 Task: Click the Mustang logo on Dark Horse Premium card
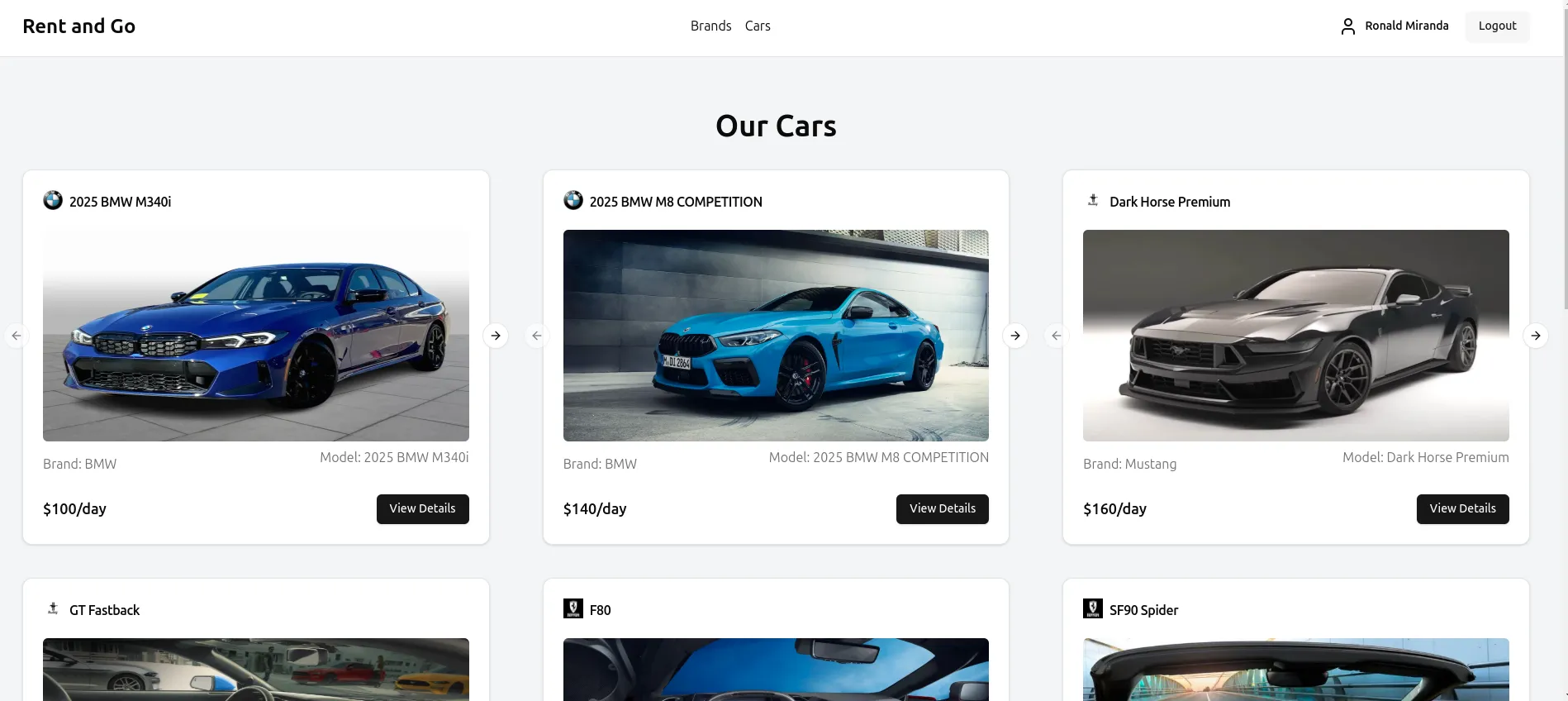pyautogui.click(x=1093, y=200)
